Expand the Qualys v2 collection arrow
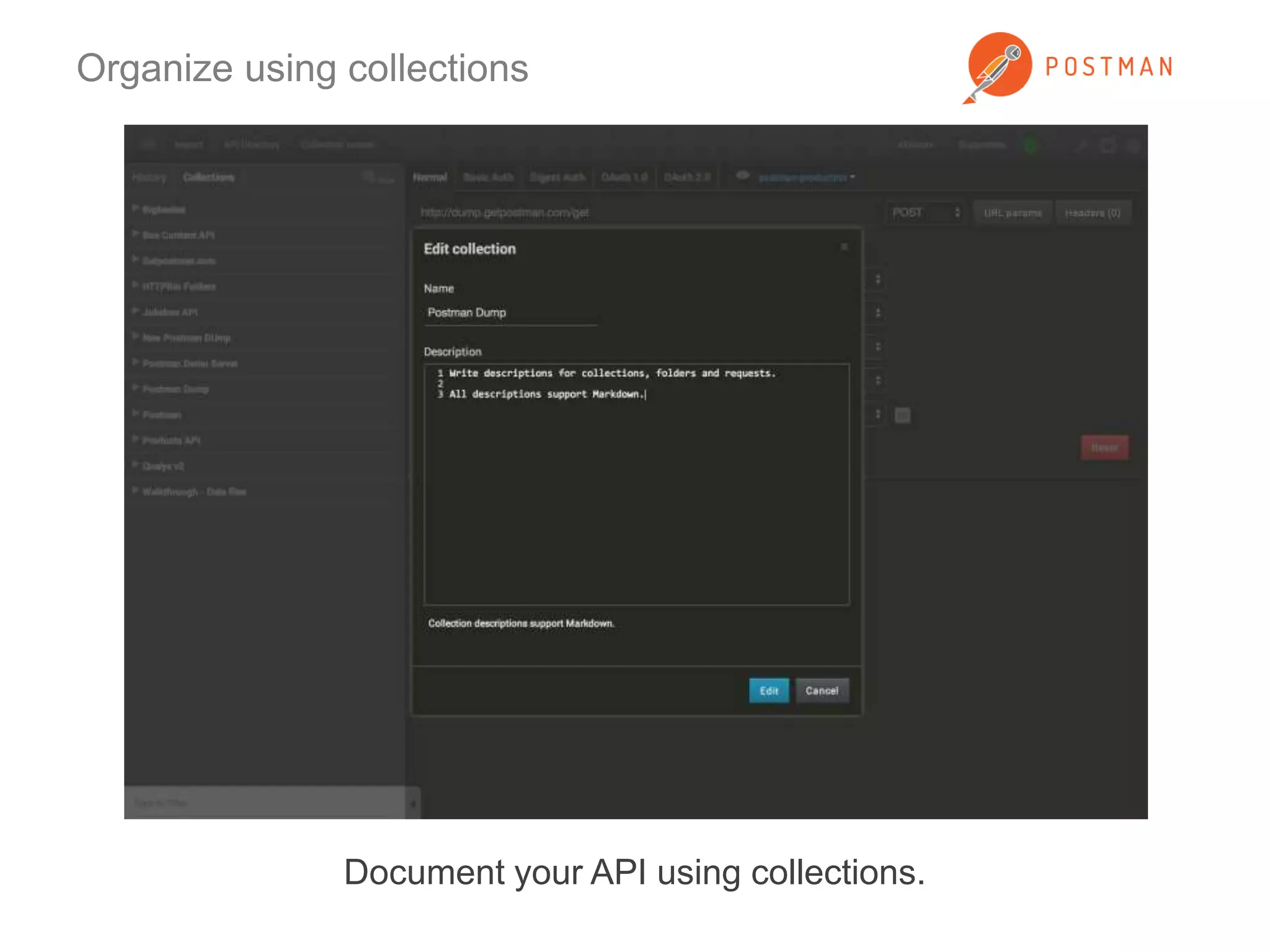 click(135, 465)
